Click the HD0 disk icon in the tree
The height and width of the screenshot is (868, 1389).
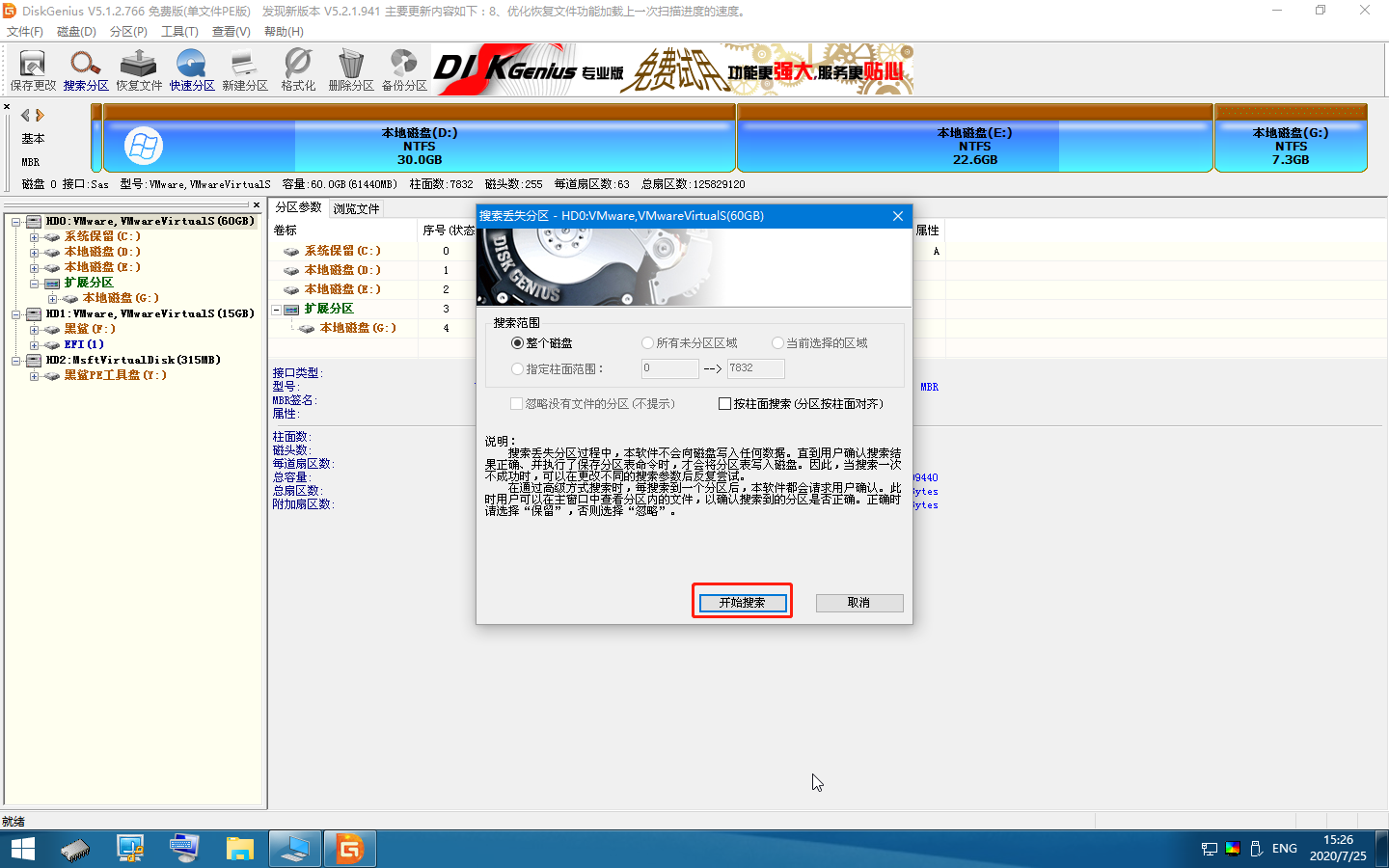coord(34,221)
